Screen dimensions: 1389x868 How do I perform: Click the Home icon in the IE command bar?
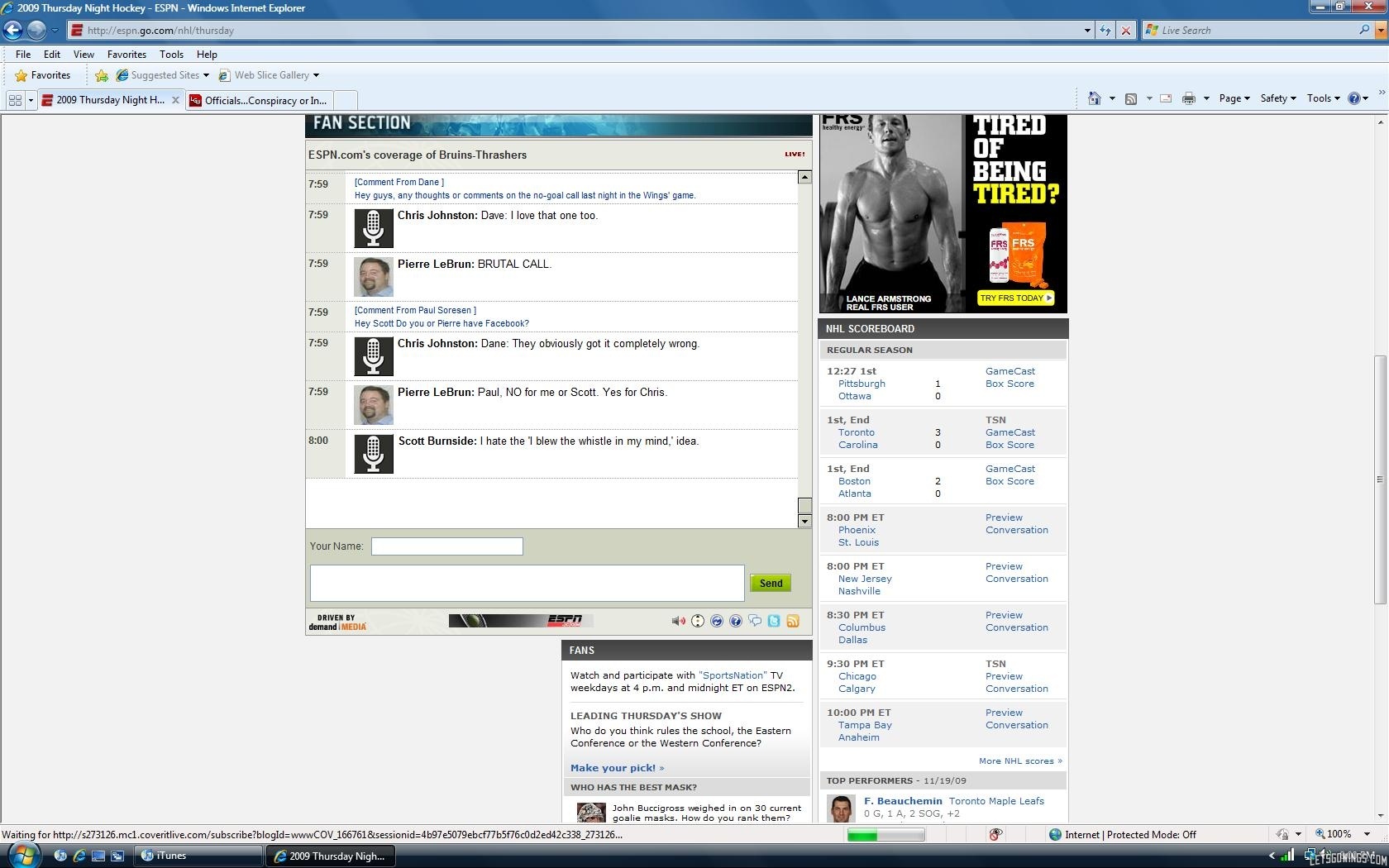coord(1094,98)
